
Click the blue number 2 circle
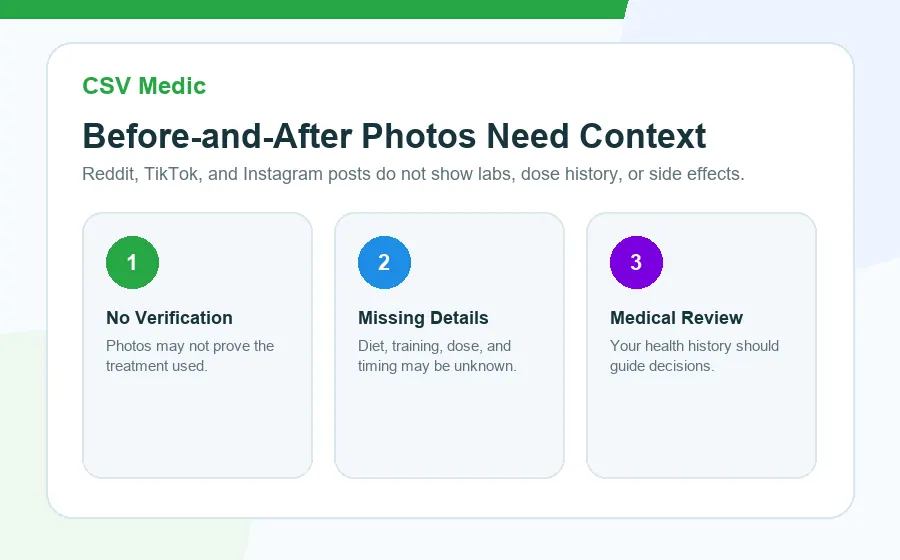click(385, 262)
